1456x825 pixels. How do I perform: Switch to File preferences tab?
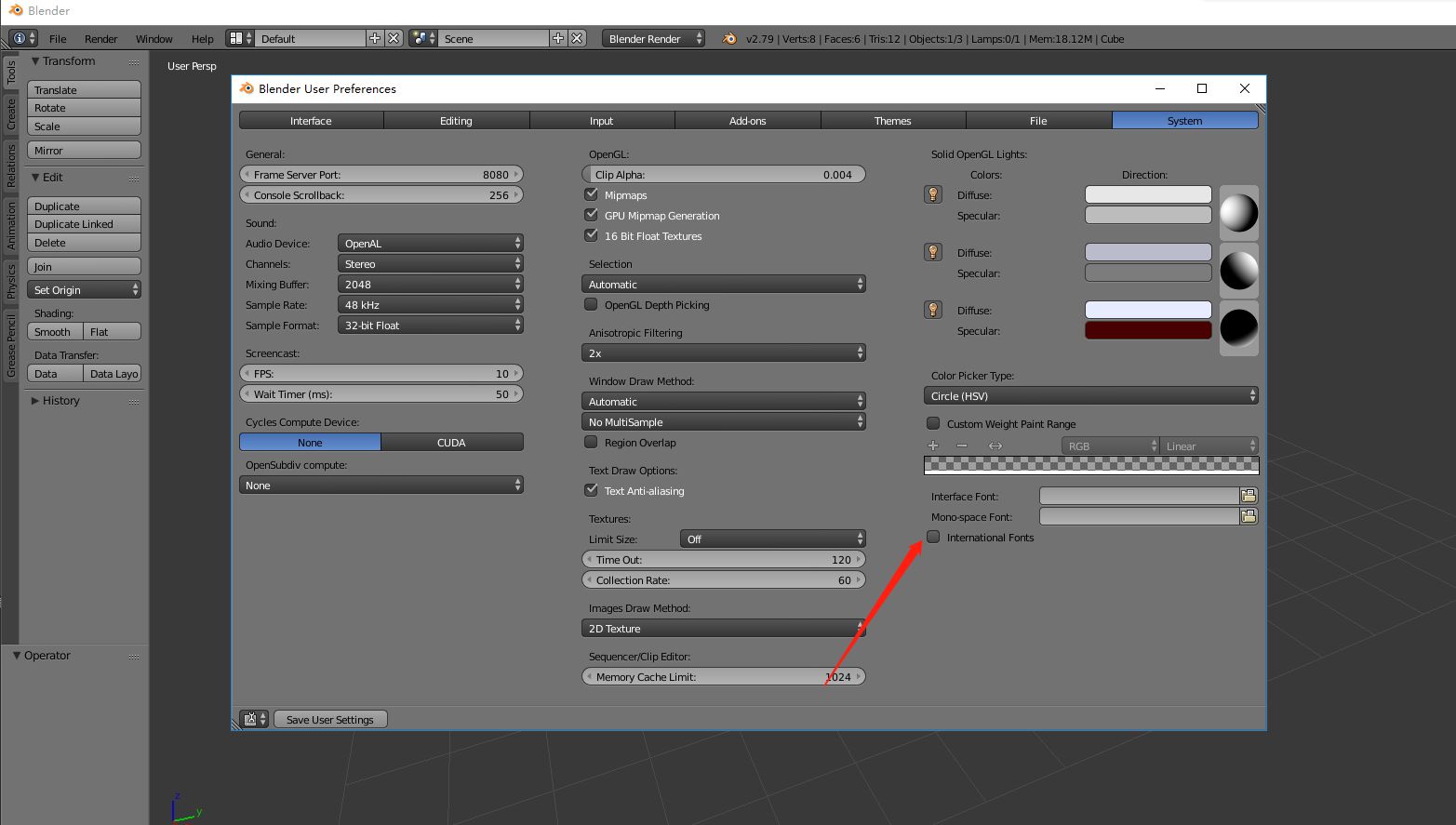(x=1039, y=120)
